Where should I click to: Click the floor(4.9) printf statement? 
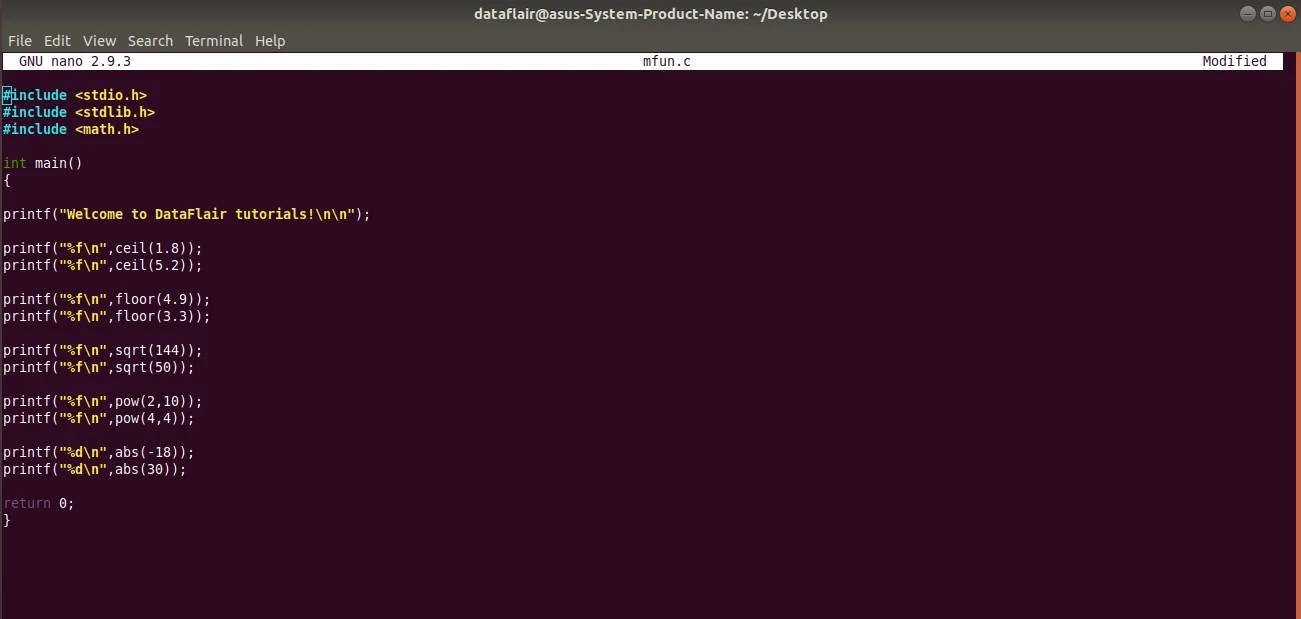click(x=105, y=298)
